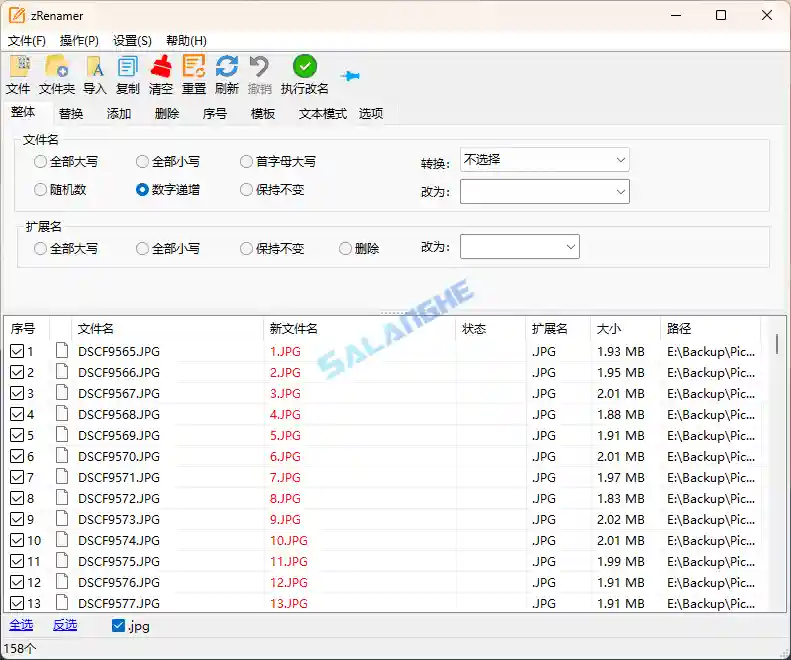Sort by the 大小 column header
The image size is (791, 660).
coord(625,329)
